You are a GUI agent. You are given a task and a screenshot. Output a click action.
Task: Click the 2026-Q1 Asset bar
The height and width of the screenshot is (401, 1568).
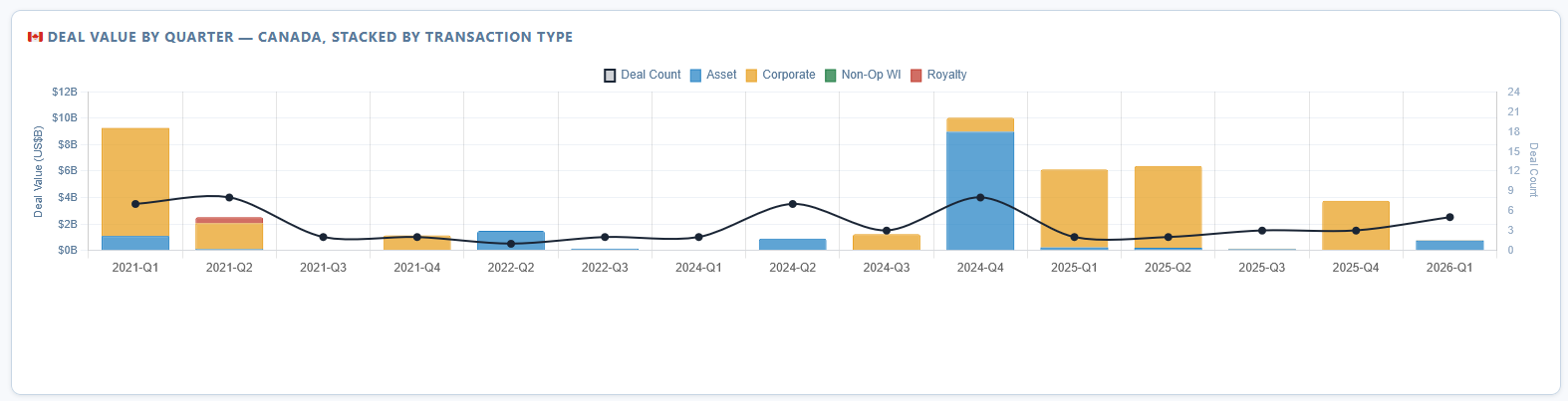1449,245
